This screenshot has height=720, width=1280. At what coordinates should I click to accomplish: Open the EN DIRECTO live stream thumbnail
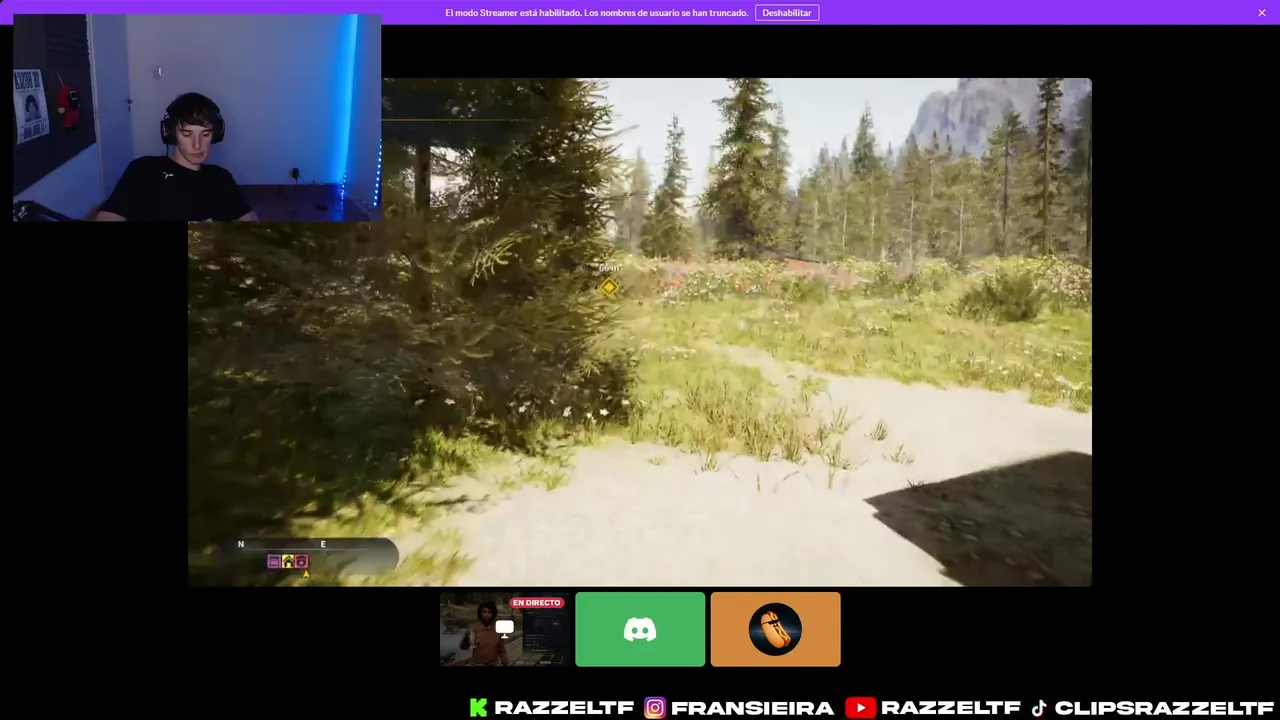[505, 629]
